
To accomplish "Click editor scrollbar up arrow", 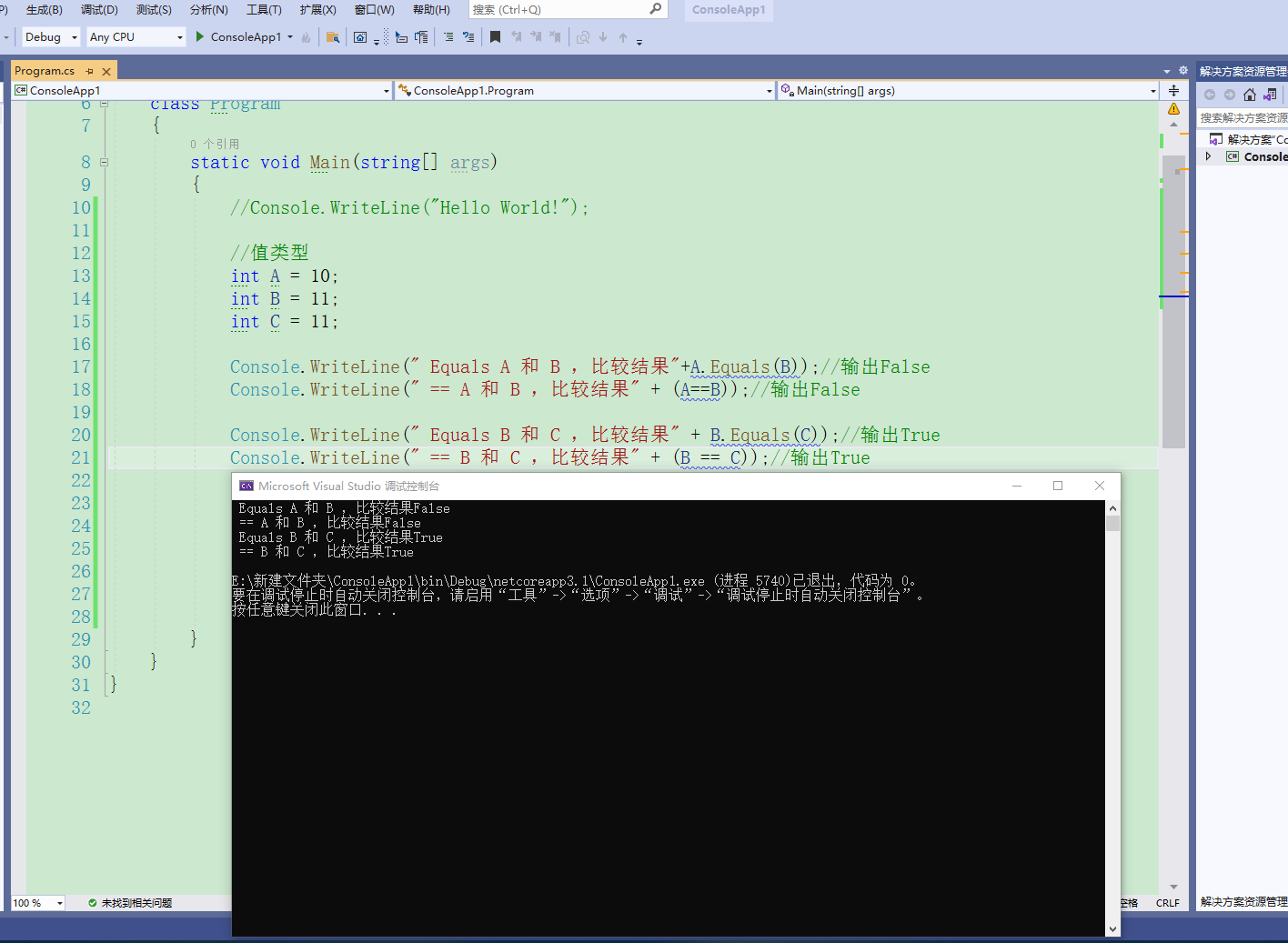I will tap(1174, 125).
